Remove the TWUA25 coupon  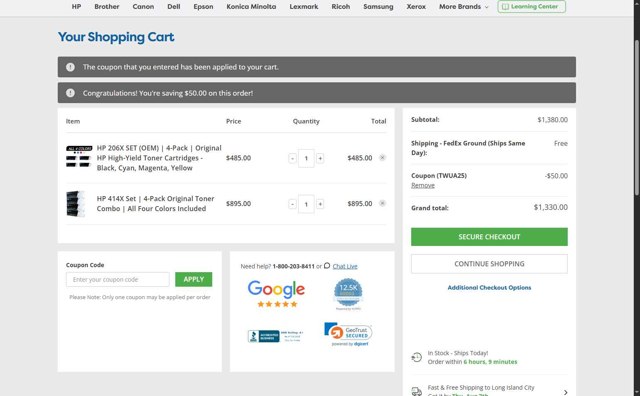(x=422, y=185)
